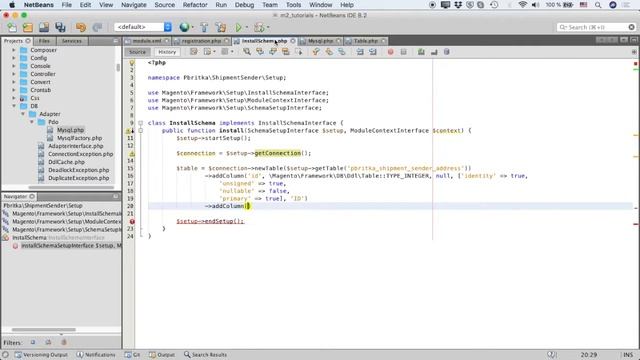640x360 pixels.
Task: Open the Debug Project dropdown arrow
Action: click(x=268, y=28)
